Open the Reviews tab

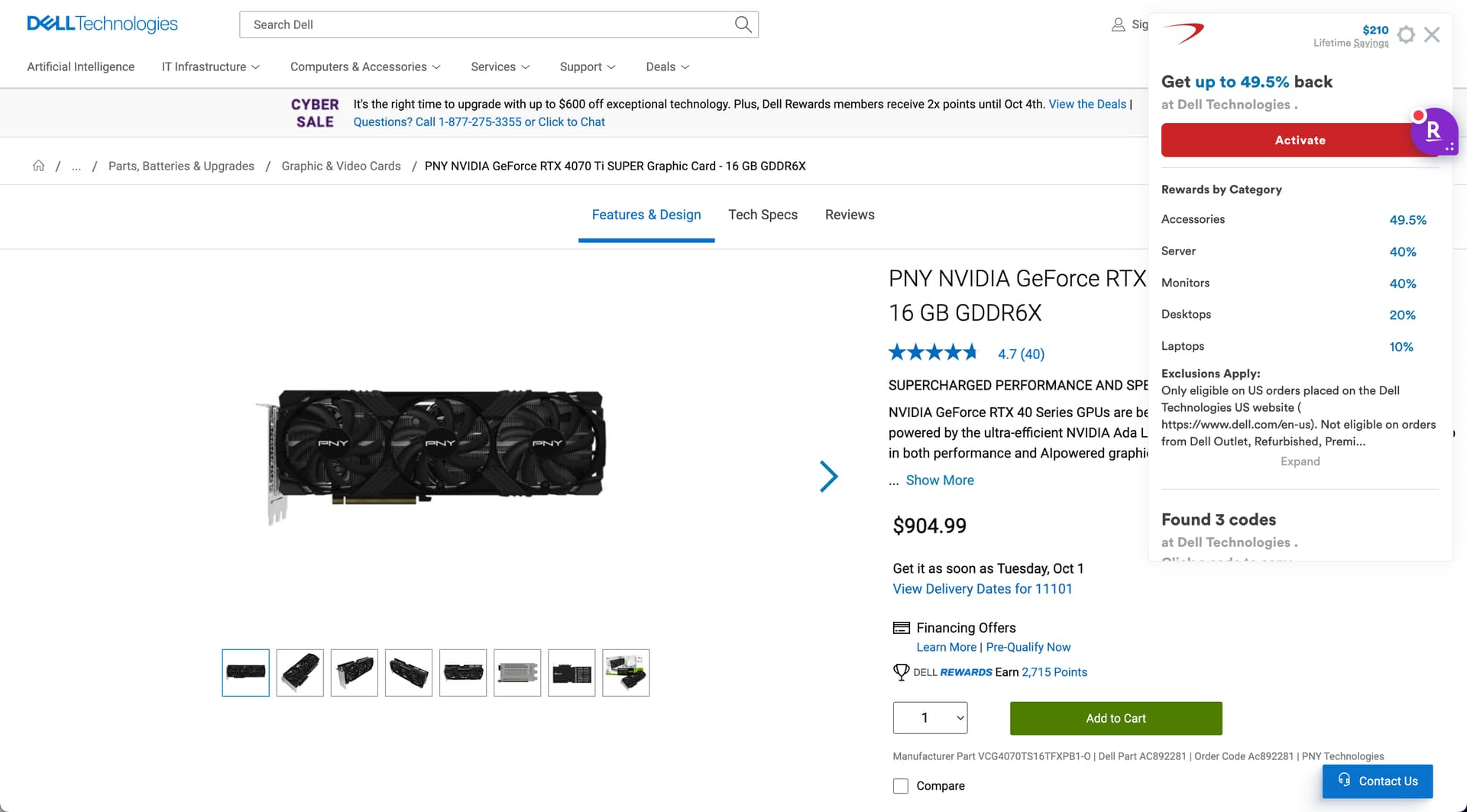(850, 215)
